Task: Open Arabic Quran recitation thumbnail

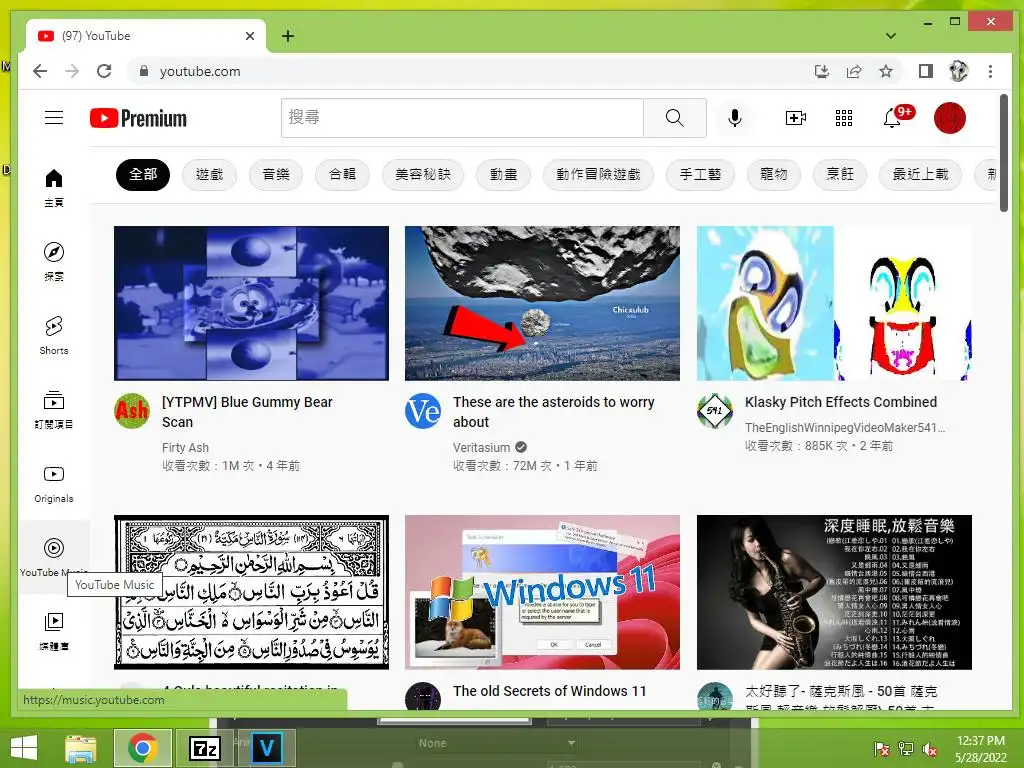Action: point(251,592)
